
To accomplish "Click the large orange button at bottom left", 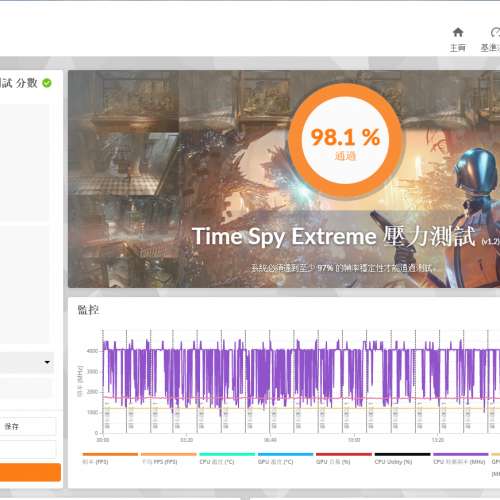I will coord(30,472).
